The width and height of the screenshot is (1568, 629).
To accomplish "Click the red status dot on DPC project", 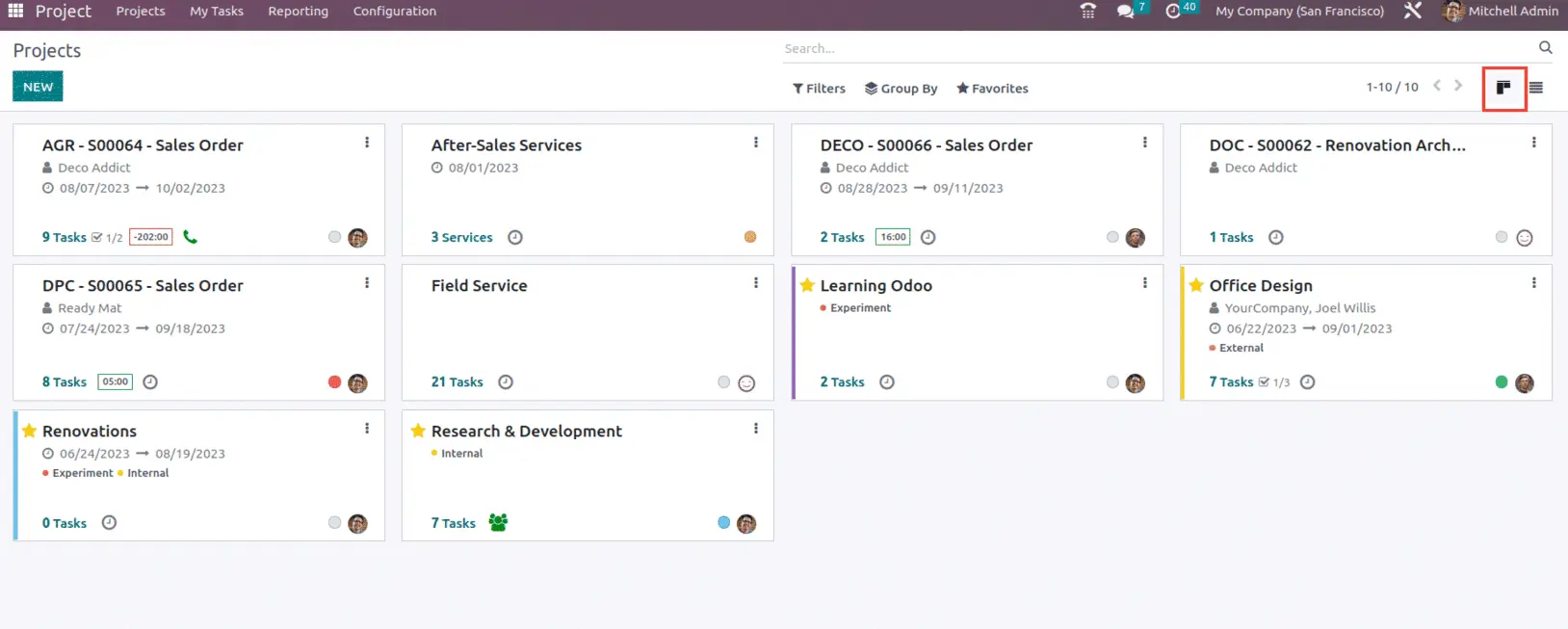I will [334, 382].
